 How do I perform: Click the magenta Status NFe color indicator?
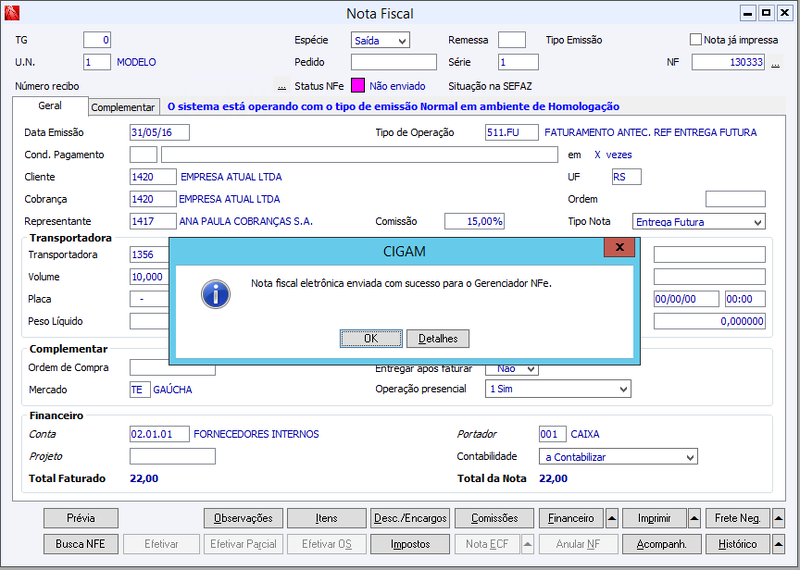(x=358, y=86)
